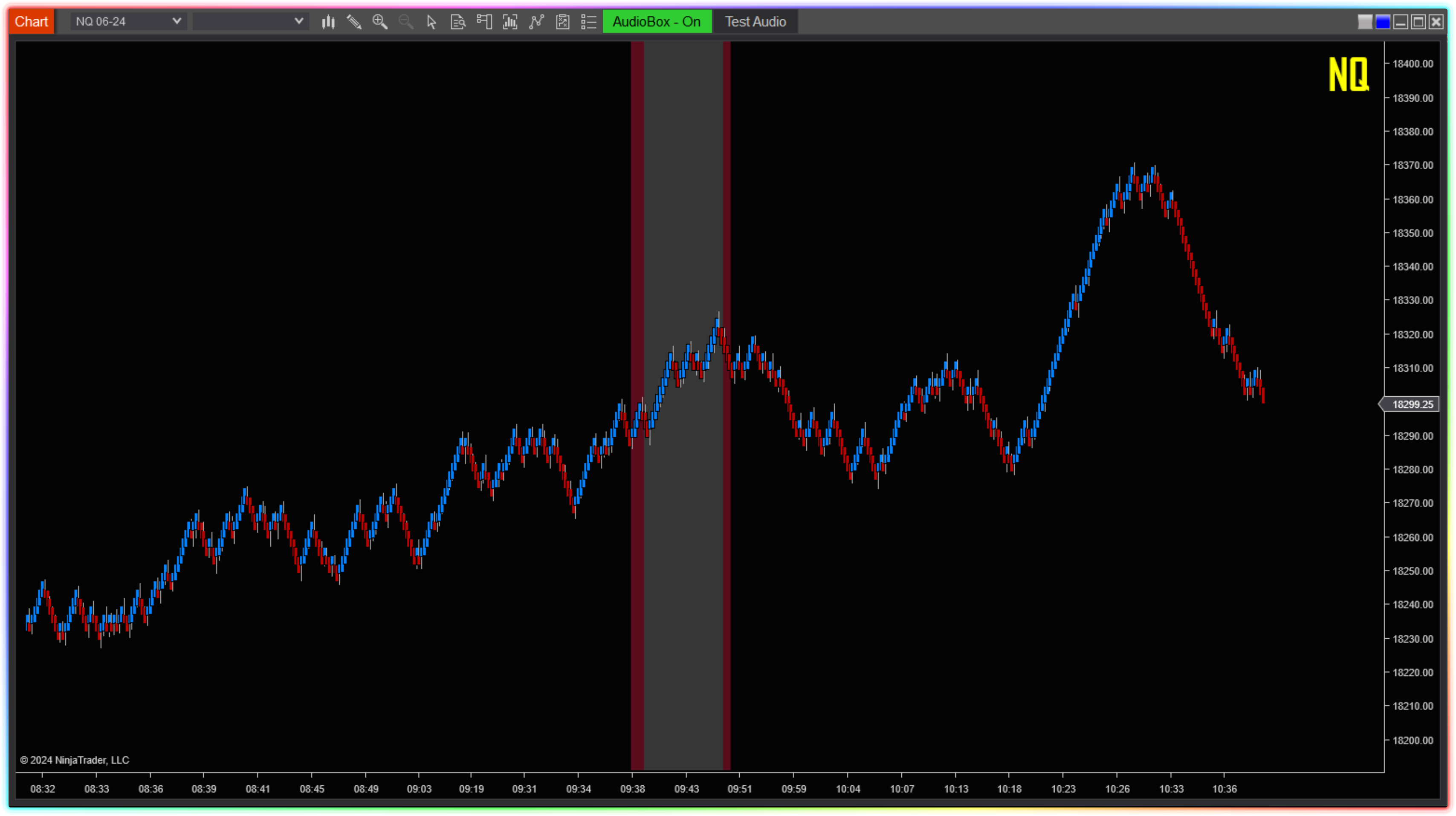
Task: Expand the empty interval dropdown
Action: pyautogui.click(x=298, y=21)
